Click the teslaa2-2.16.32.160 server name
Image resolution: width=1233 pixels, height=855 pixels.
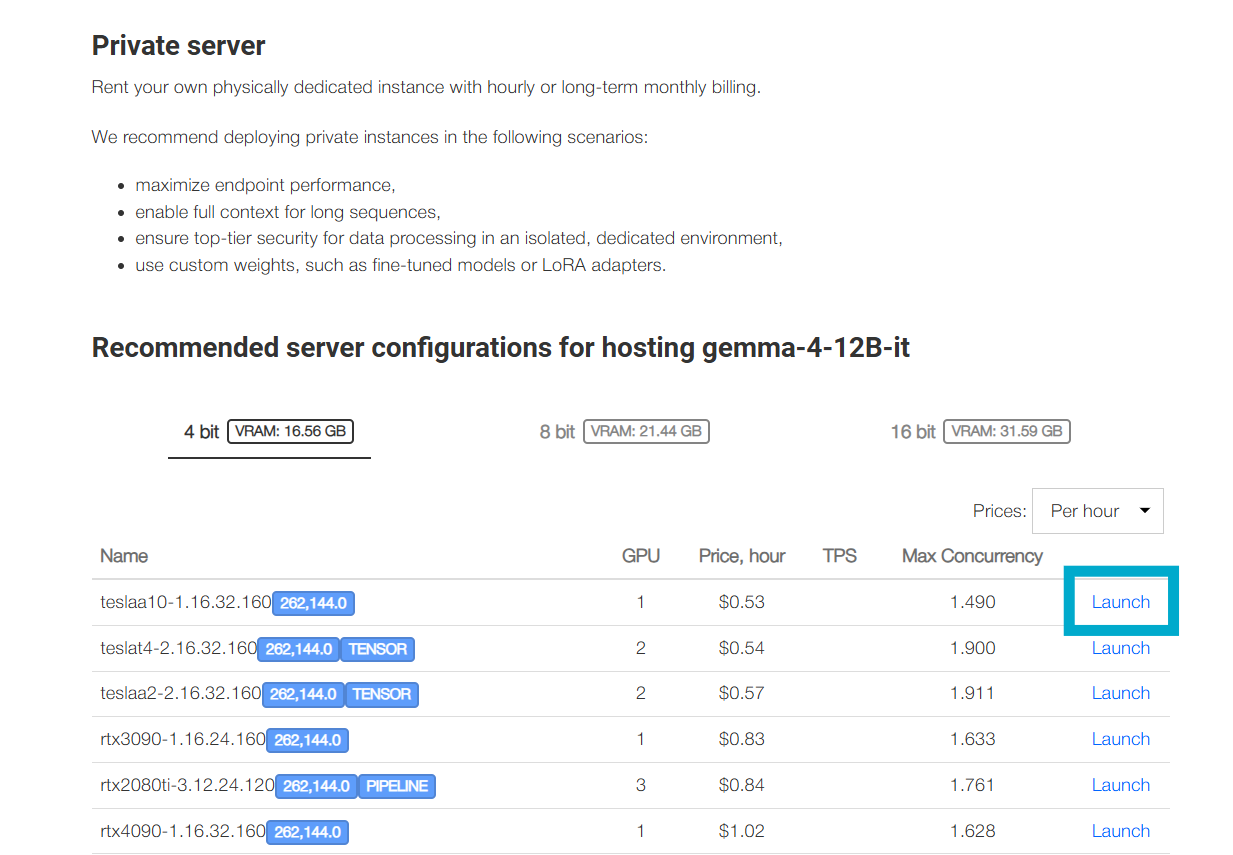181,693
